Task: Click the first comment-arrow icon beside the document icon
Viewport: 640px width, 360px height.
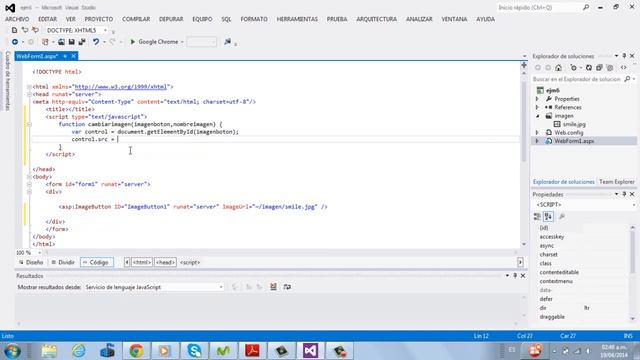Action: click(25, 30)
